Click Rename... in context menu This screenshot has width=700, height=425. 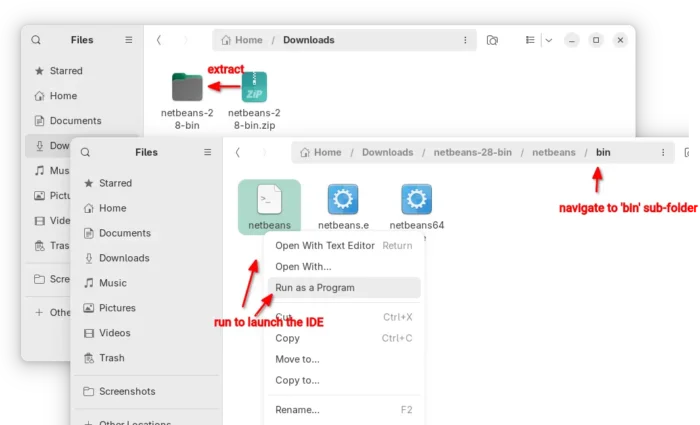[297, 410]
